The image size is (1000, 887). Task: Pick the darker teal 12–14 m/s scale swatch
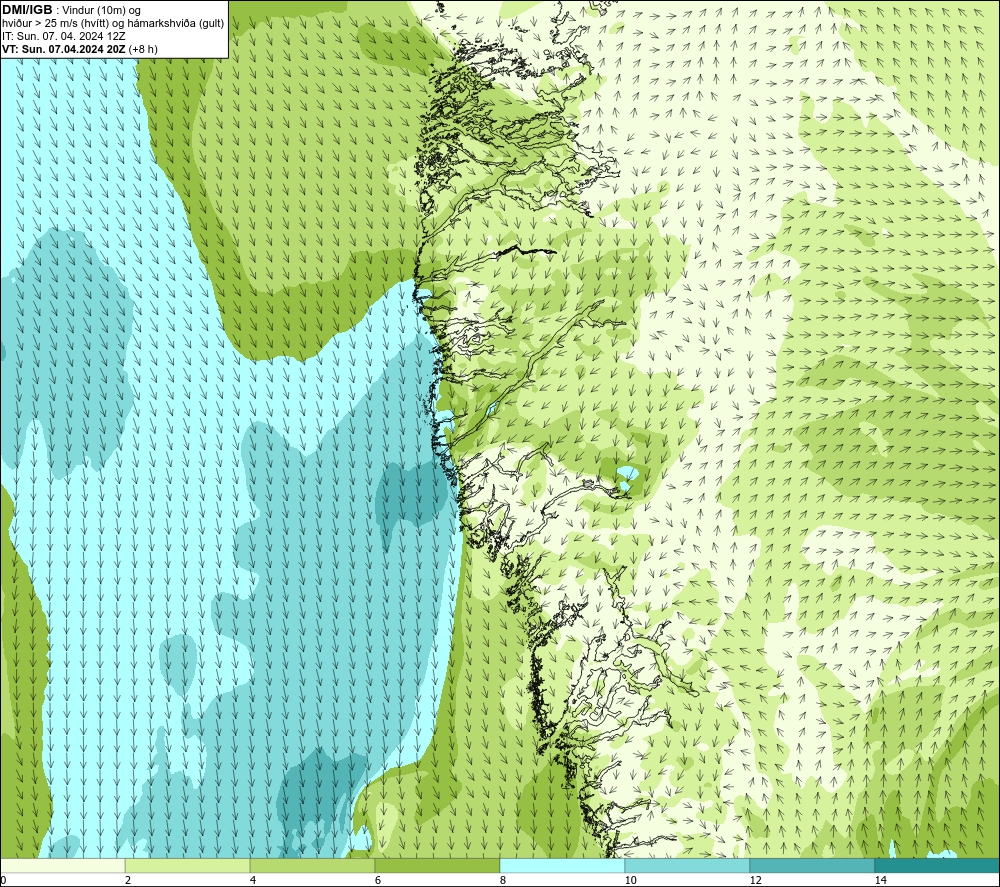coord(812,866)
